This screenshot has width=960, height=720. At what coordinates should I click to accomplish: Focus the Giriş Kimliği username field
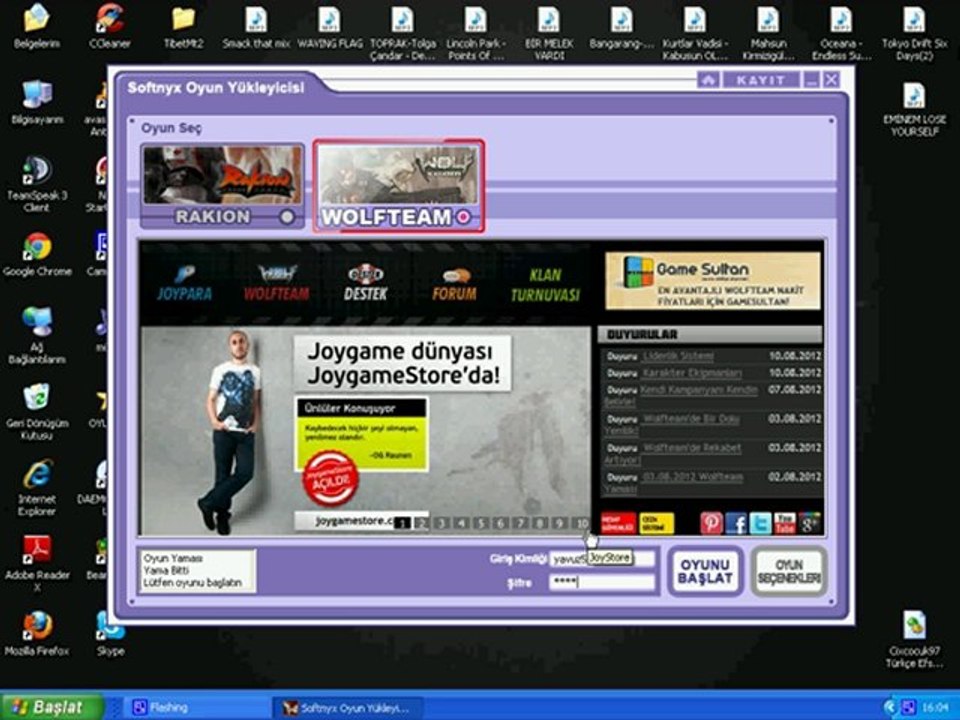(602, 558)
